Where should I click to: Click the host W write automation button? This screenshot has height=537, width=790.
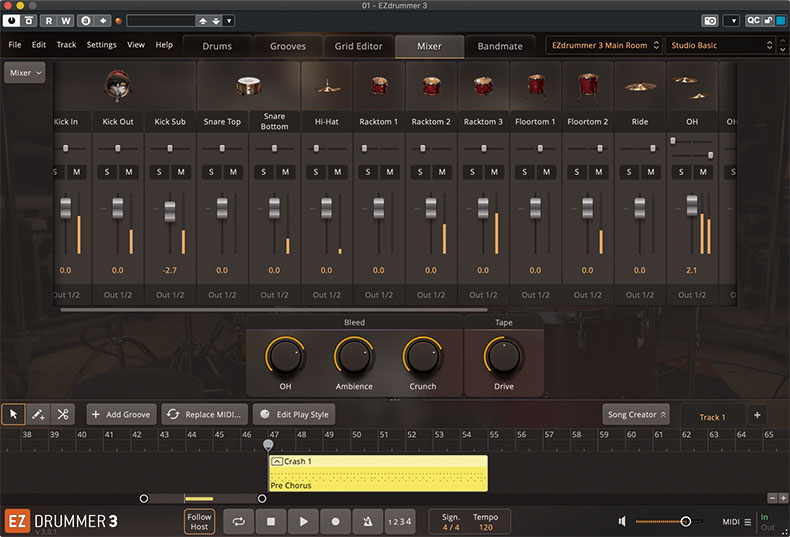tap(66, 21)
